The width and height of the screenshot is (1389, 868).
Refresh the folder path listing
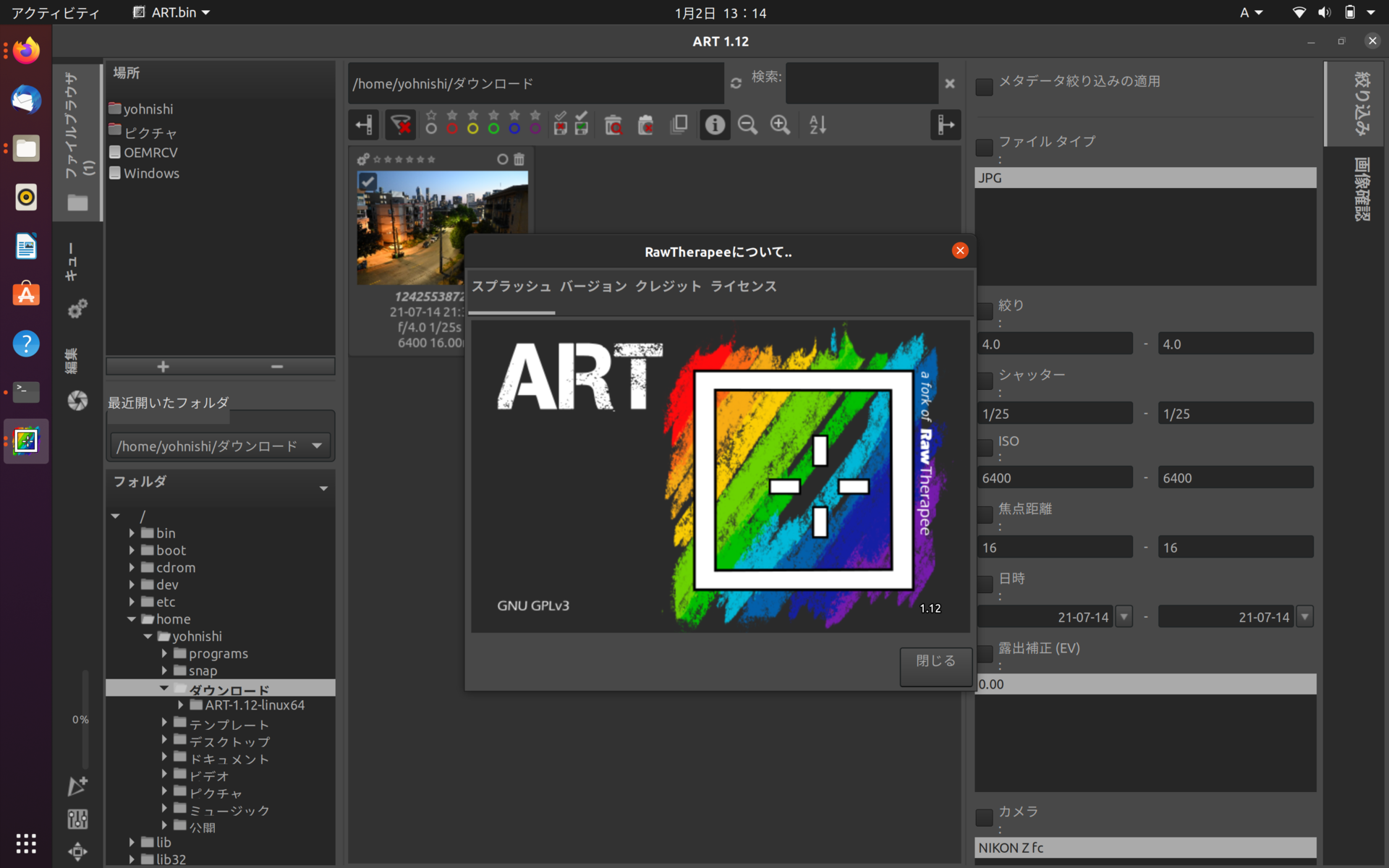click(736, 83)
